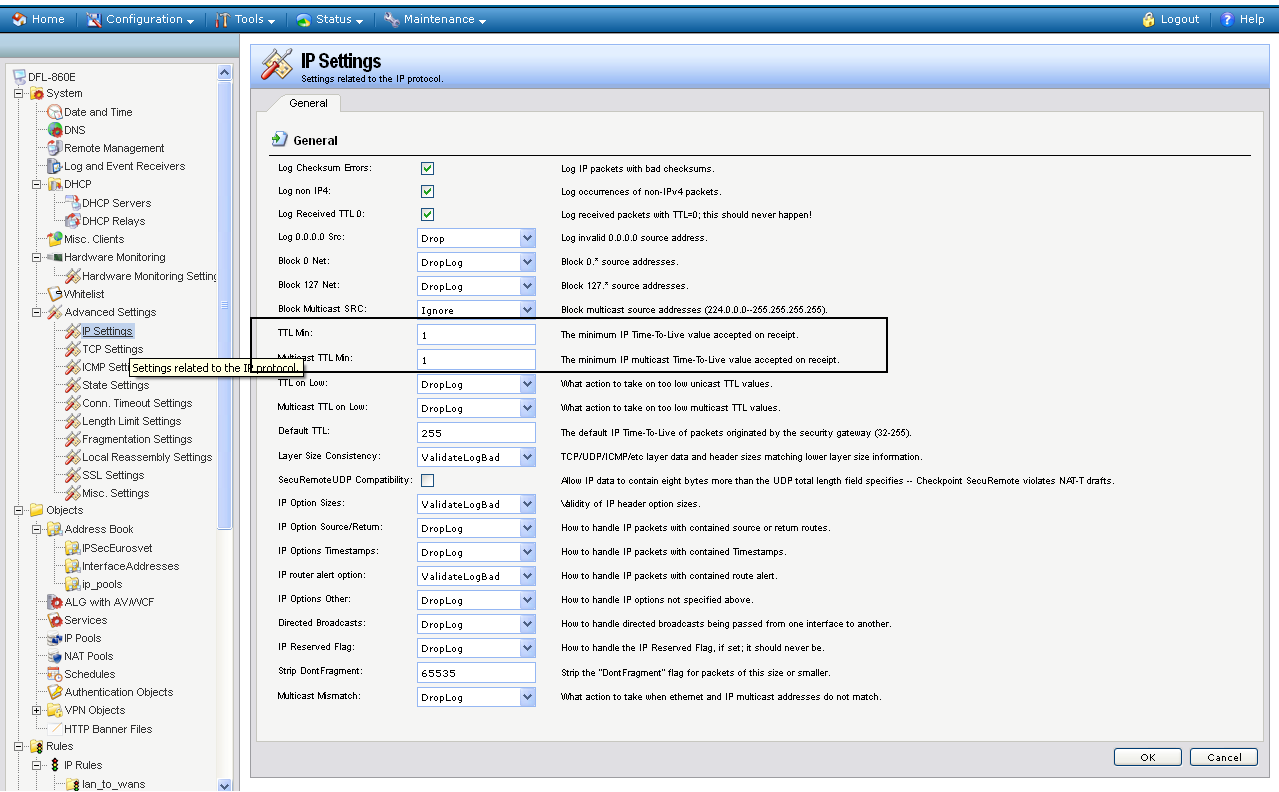Open the Block Multicast SRC dropdown
The width and height of the screenshot is (1279, 792).
pyautogui.click(x=527, y=310)
